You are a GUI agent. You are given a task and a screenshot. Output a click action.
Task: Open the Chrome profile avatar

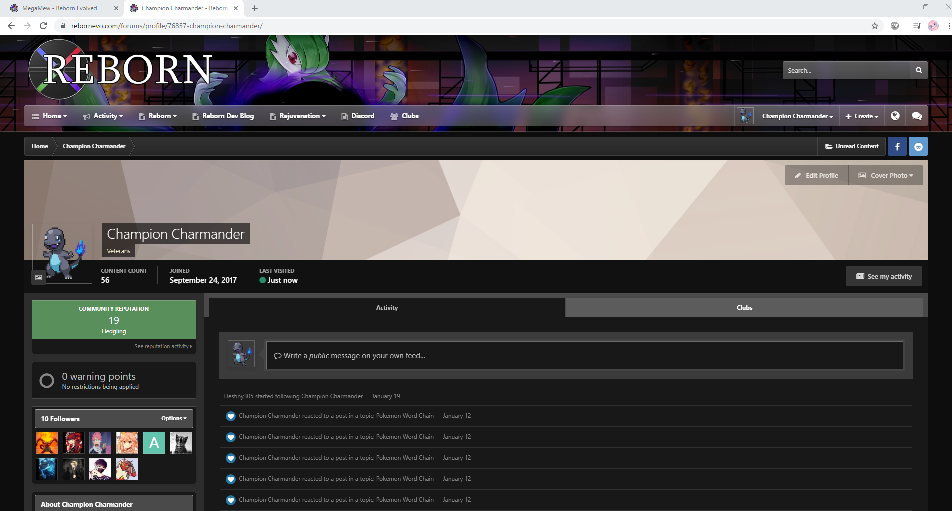coord(934,25)
